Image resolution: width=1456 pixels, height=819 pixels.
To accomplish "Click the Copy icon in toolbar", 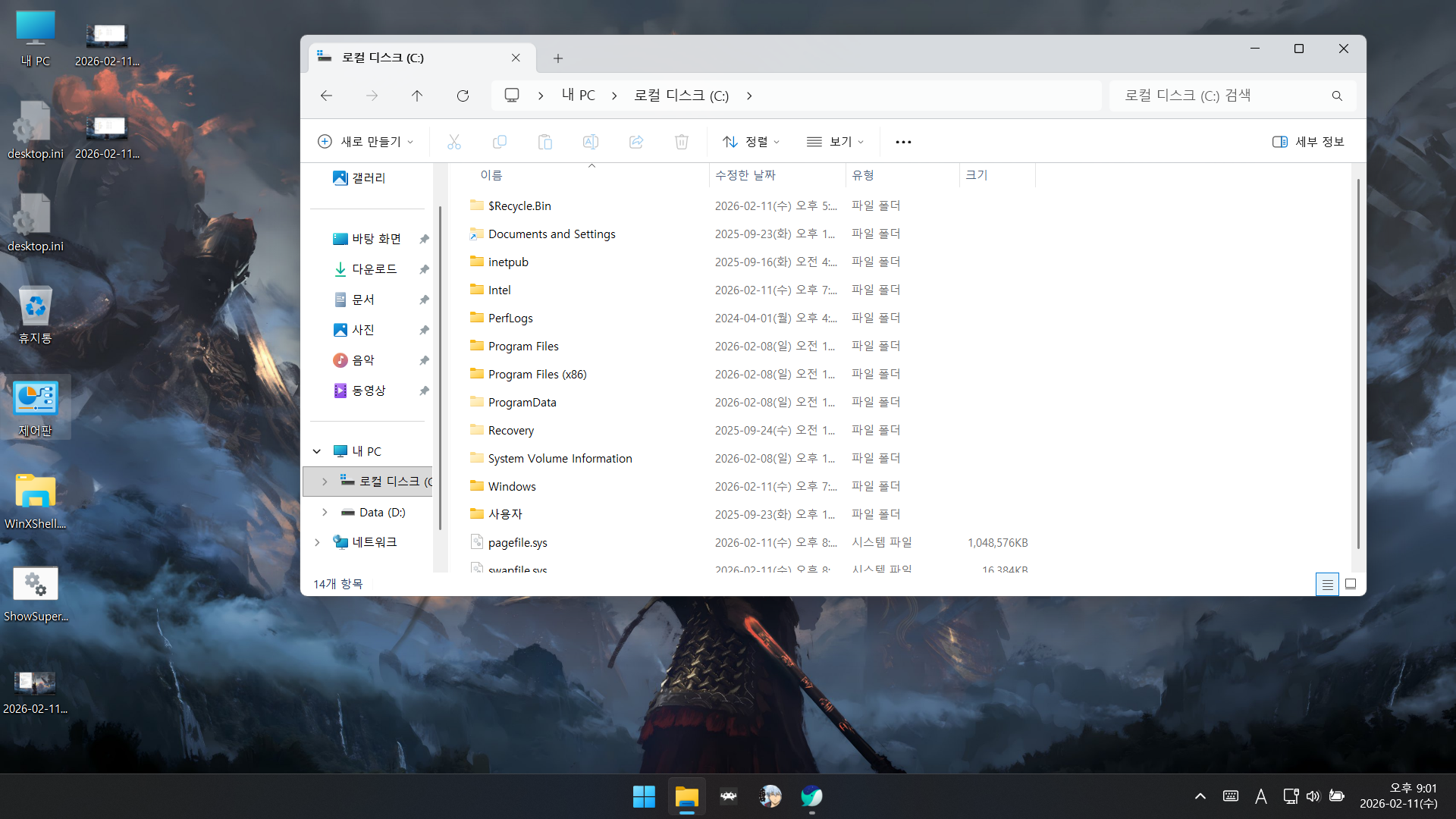I will [x=500, y=142].
